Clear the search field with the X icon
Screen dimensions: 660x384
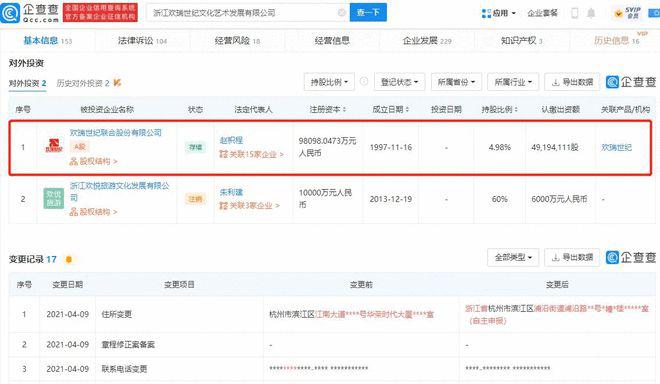pos(342,13)
